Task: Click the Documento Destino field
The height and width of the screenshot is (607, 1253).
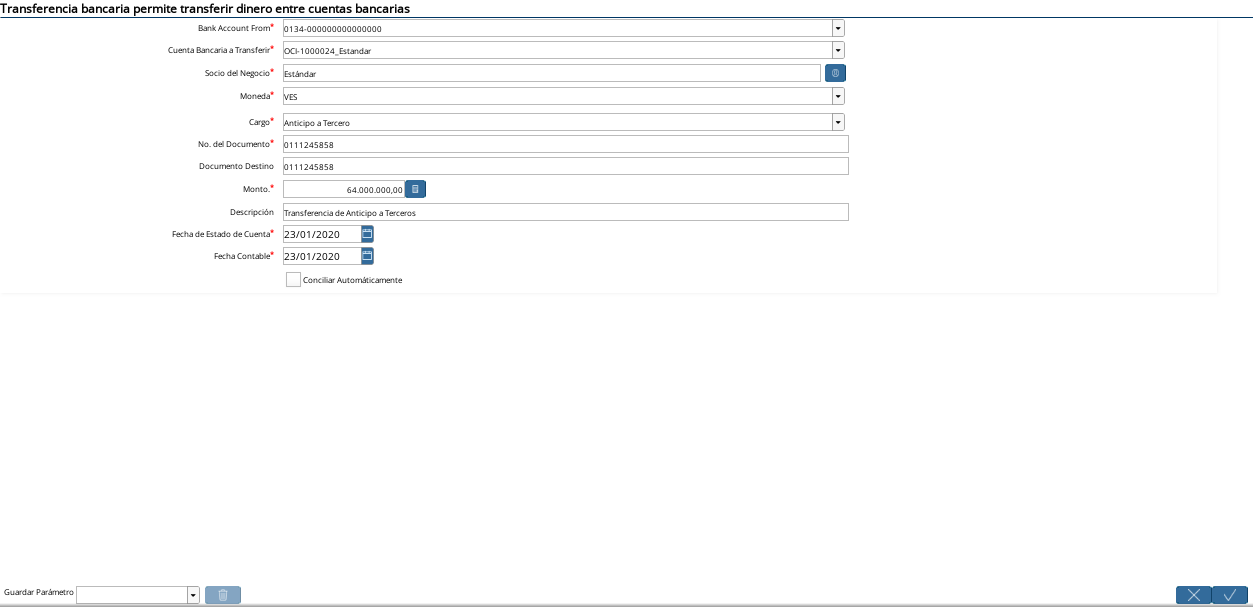Action: point(565,166)
